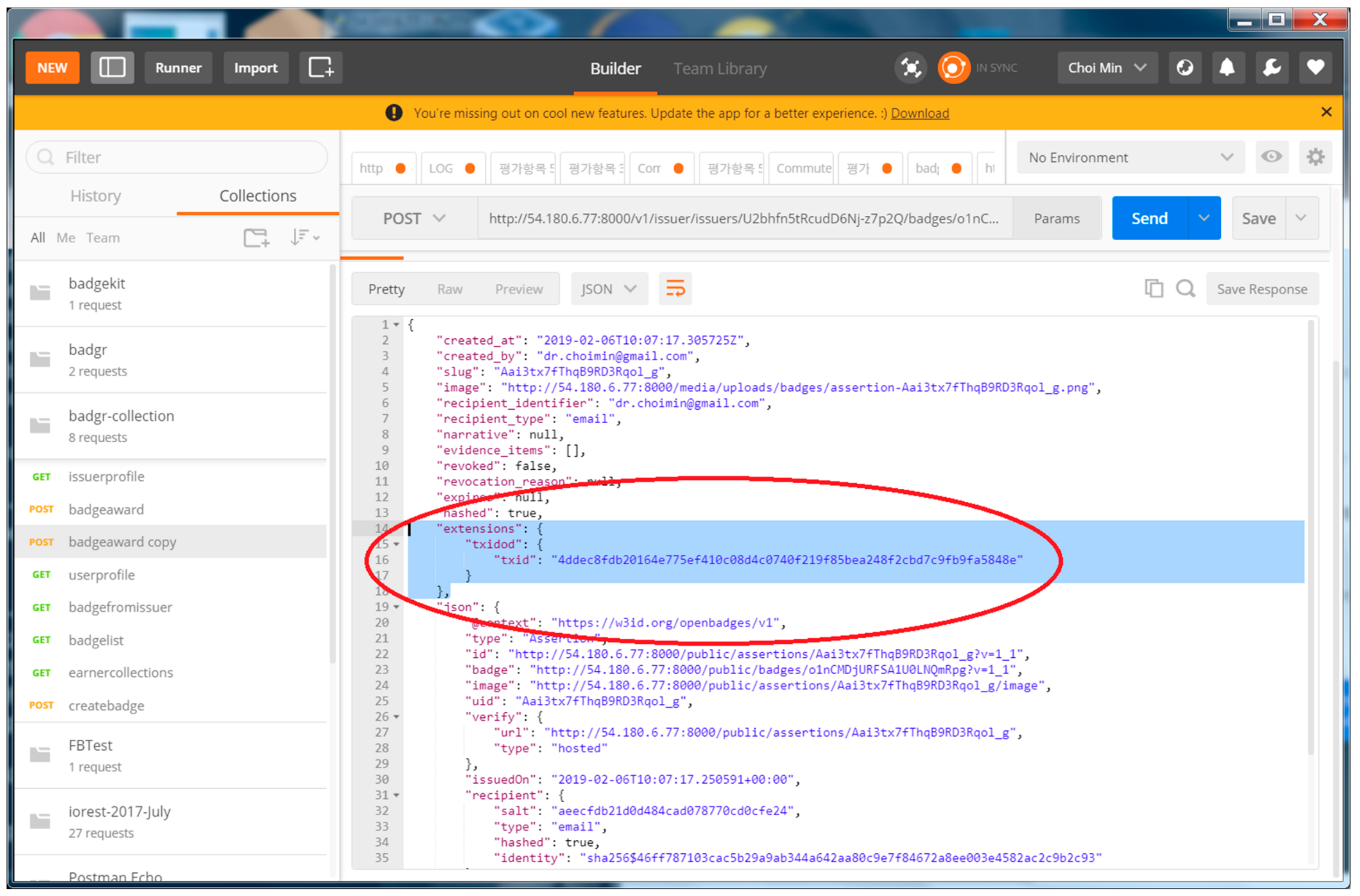Select the POST method dropdown

[414, 218]
